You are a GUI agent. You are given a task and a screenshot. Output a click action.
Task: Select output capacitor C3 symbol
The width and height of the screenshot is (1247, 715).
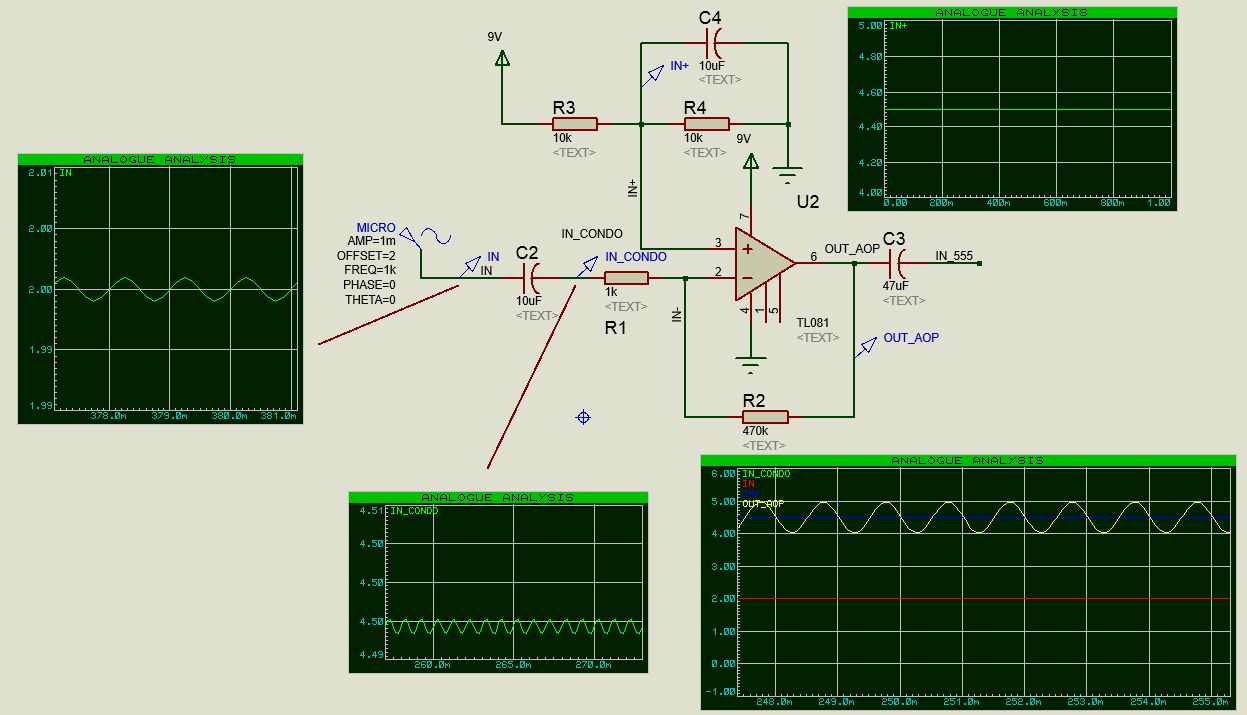coord(897,263)
